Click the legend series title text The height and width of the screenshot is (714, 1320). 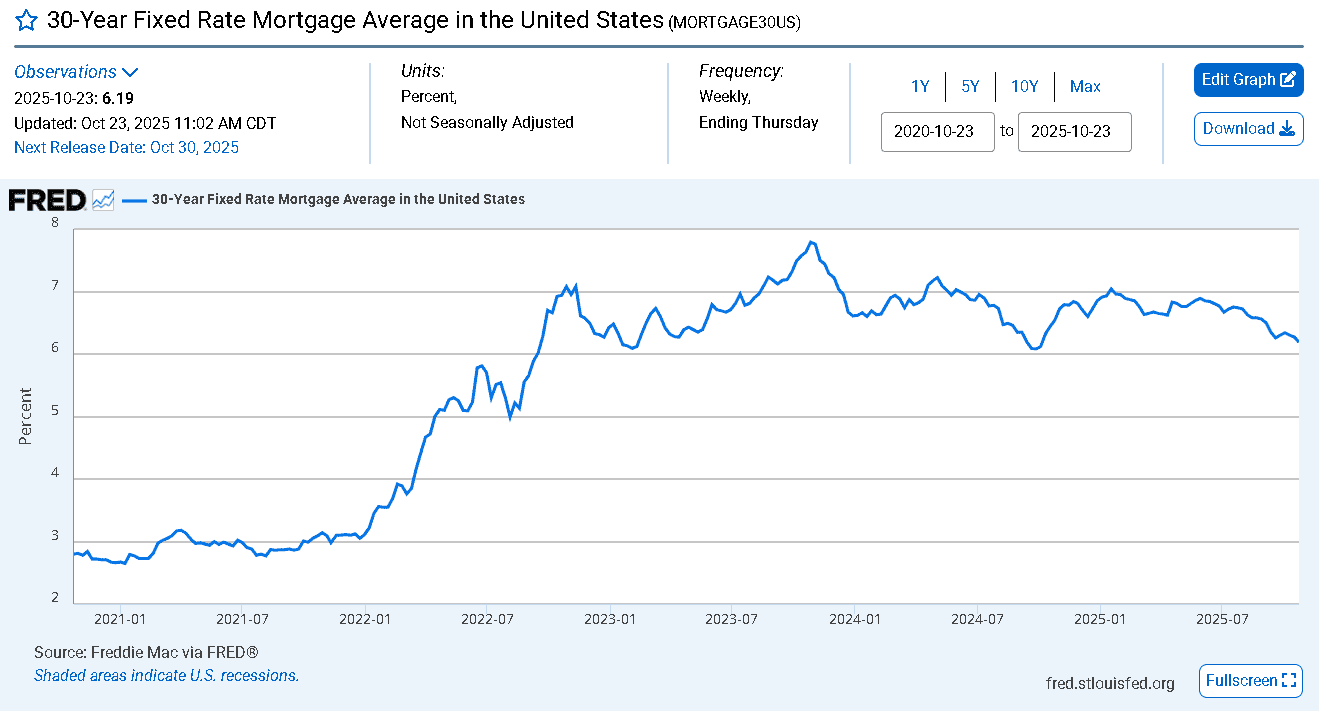[338, 200]
